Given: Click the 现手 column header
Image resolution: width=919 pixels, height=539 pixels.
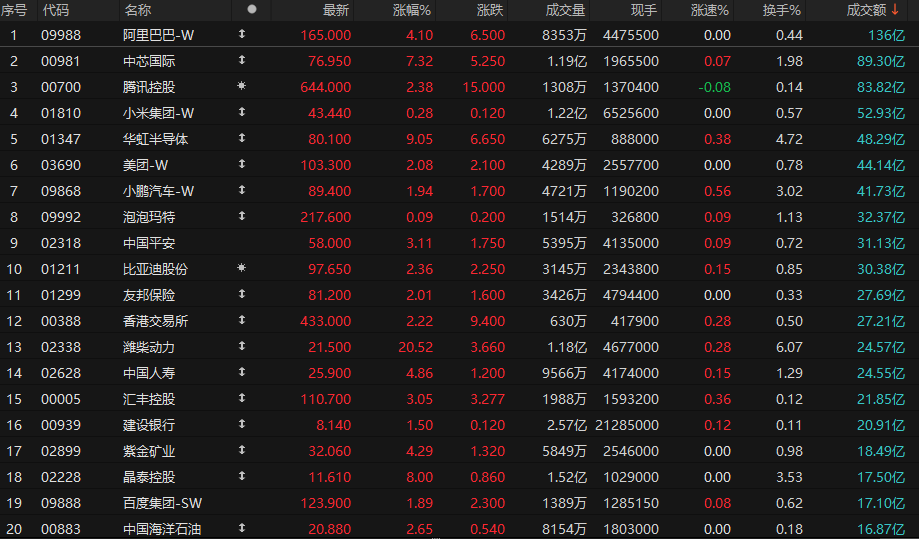Looking at the screenshot, I should click(x=644, y=10).
